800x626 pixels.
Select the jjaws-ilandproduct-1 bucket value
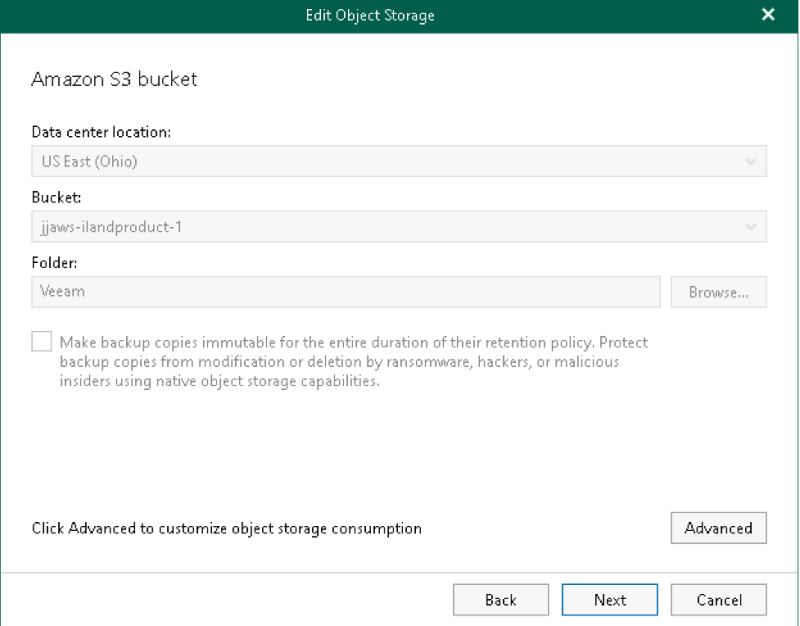coord(105,227)
